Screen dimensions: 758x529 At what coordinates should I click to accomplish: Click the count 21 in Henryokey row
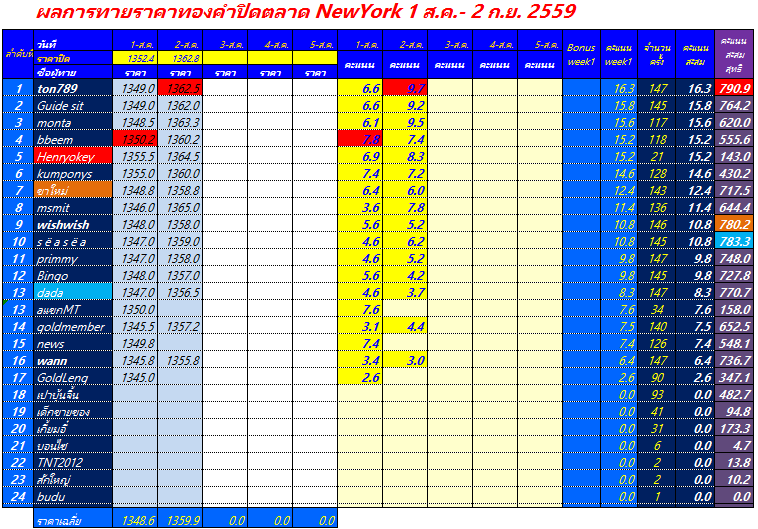[x=656, y=156]
